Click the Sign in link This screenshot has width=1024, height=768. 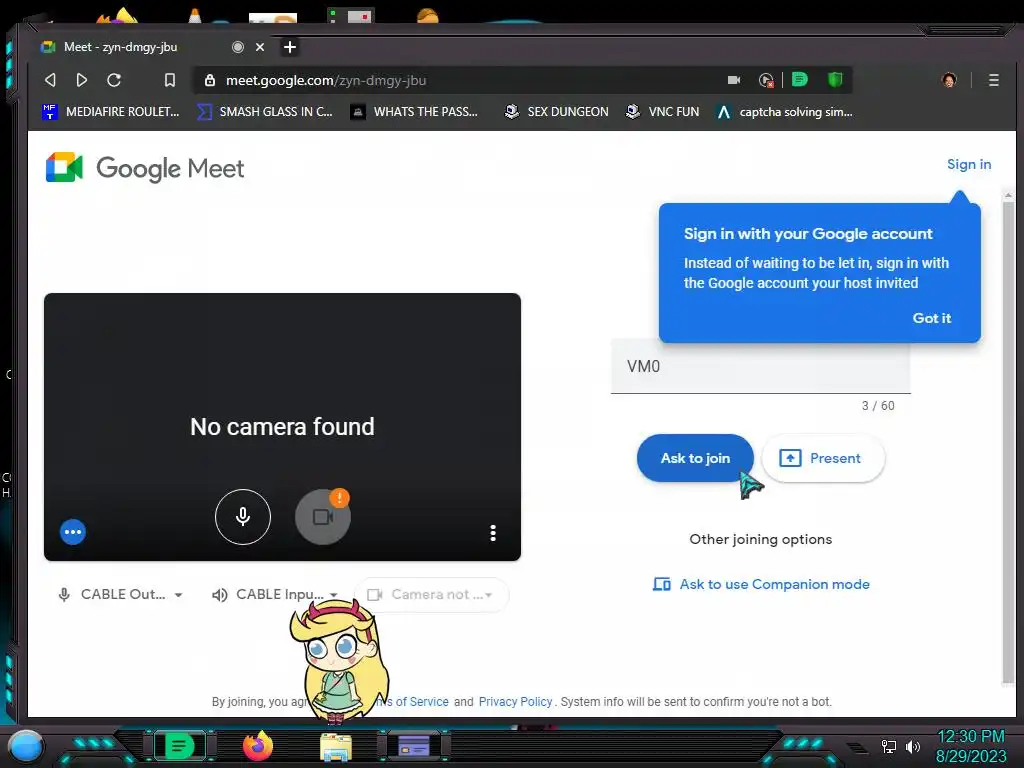[968, 165]
